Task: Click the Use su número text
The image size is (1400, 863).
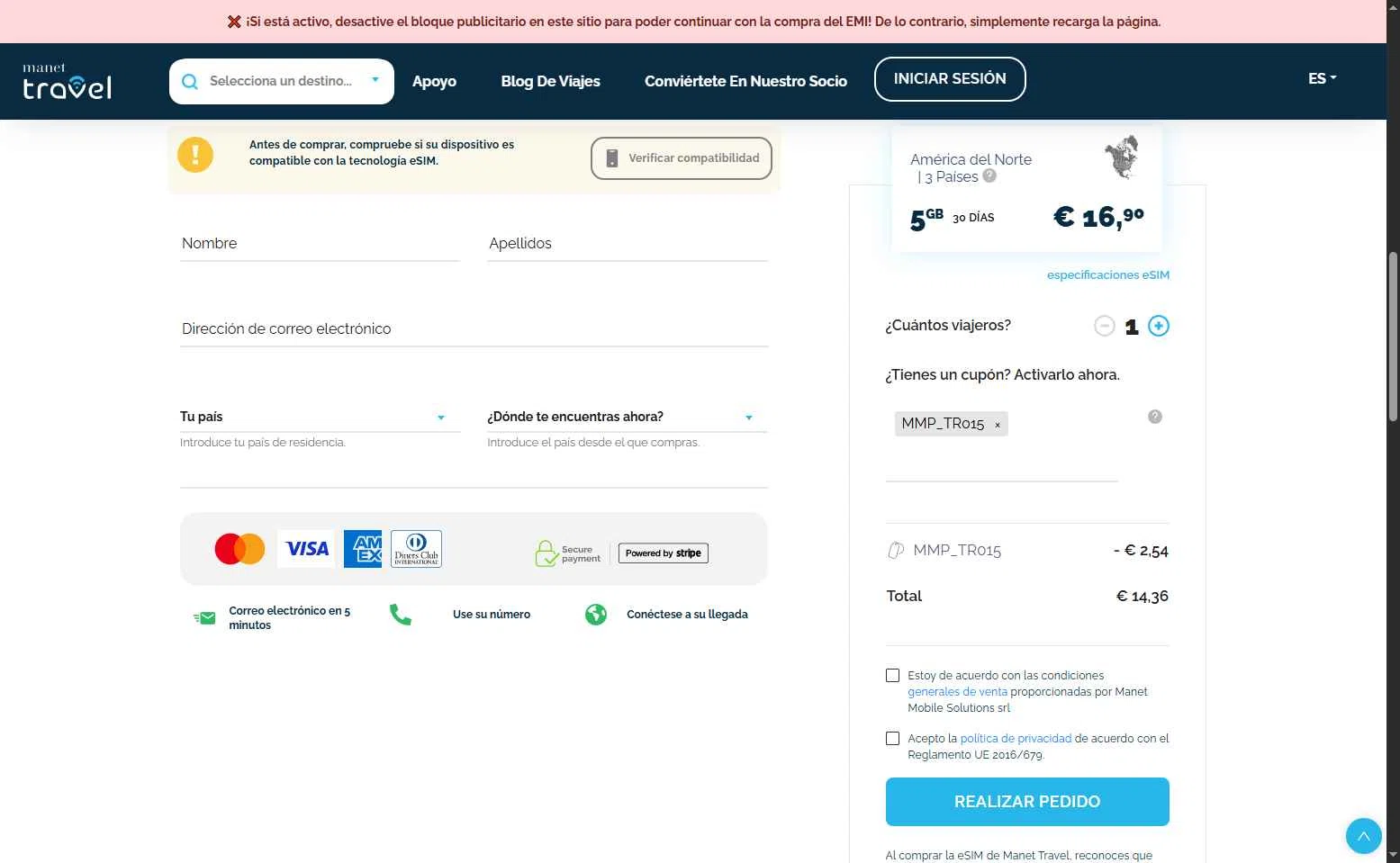Action: pos(492,615)
